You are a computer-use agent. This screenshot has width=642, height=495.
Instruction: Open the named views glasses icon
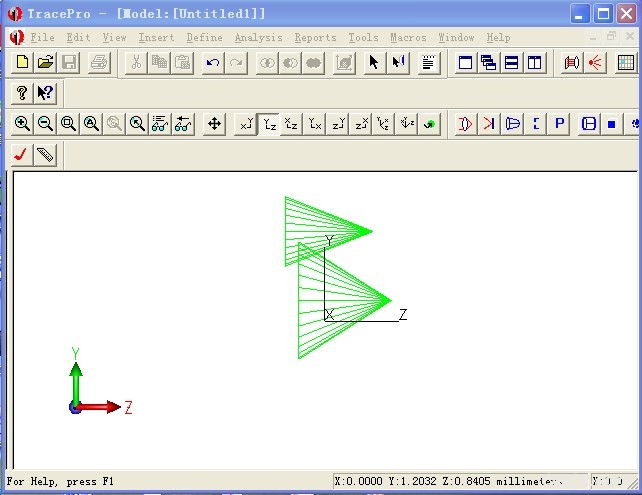tap(160, 124)
